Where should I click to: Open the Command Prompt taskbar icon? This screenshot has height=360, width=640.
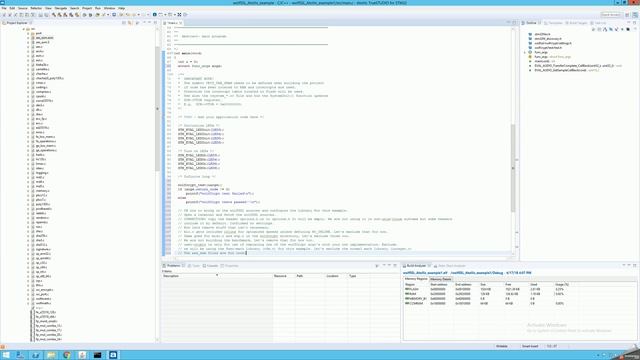click(x=98, y=355)
